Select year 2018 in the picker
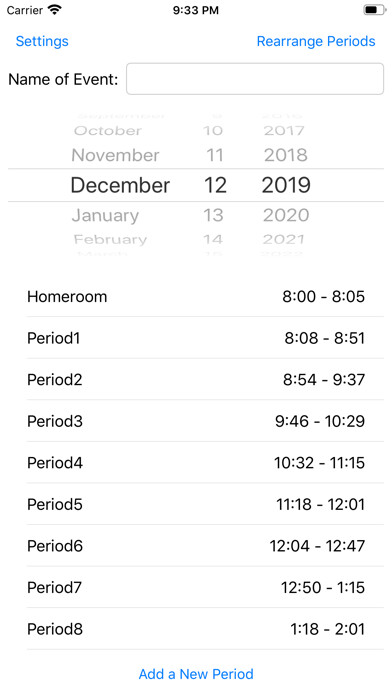Screen dimensions: 392x696 click(286, 155)
